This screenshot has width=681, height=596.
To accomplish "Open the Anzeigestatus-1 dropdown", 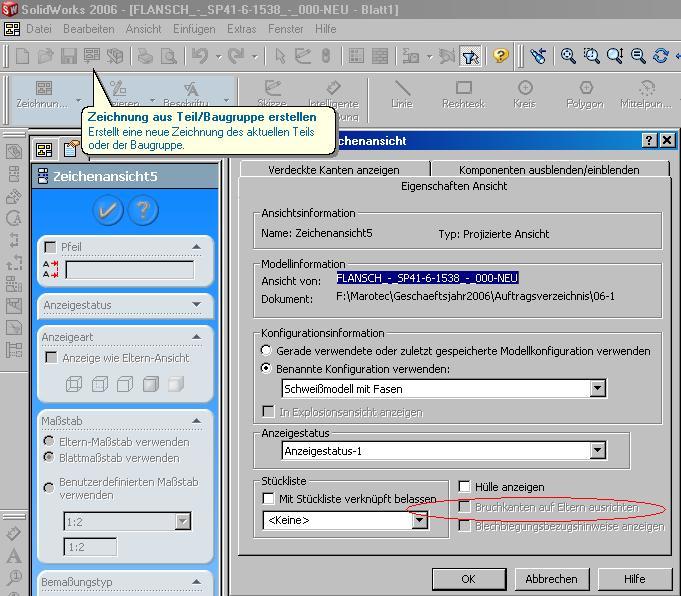I will coord(598,451).
